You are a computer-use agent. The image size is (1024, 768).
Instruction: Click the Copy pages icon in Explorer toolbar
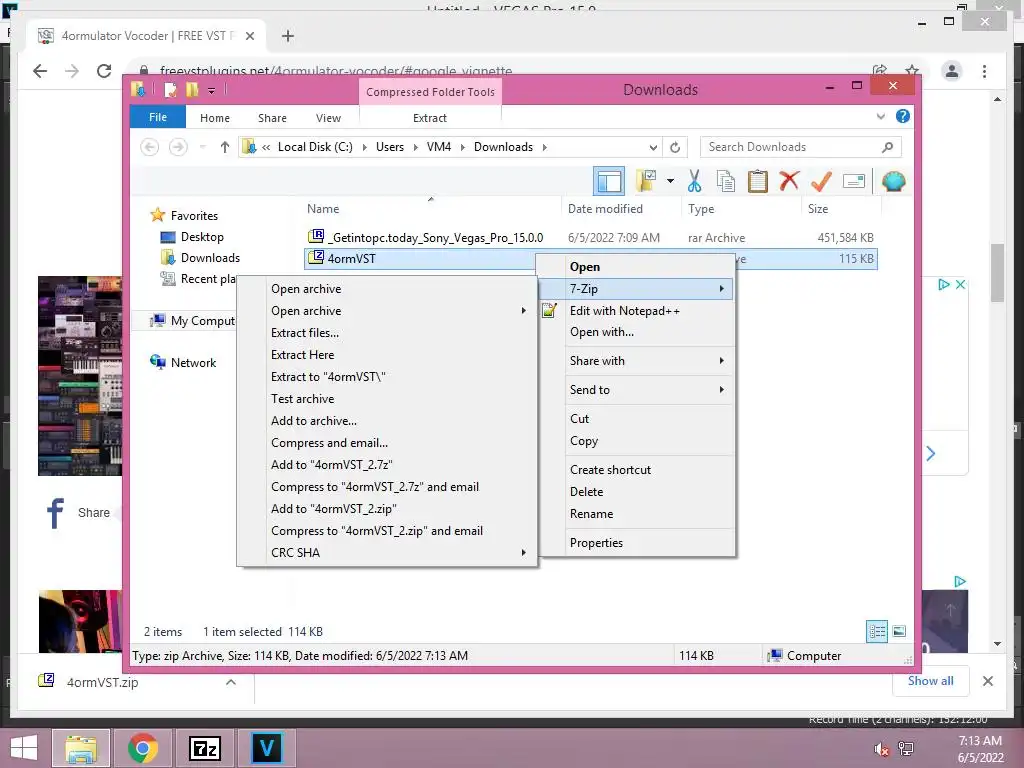coord(726,181)
